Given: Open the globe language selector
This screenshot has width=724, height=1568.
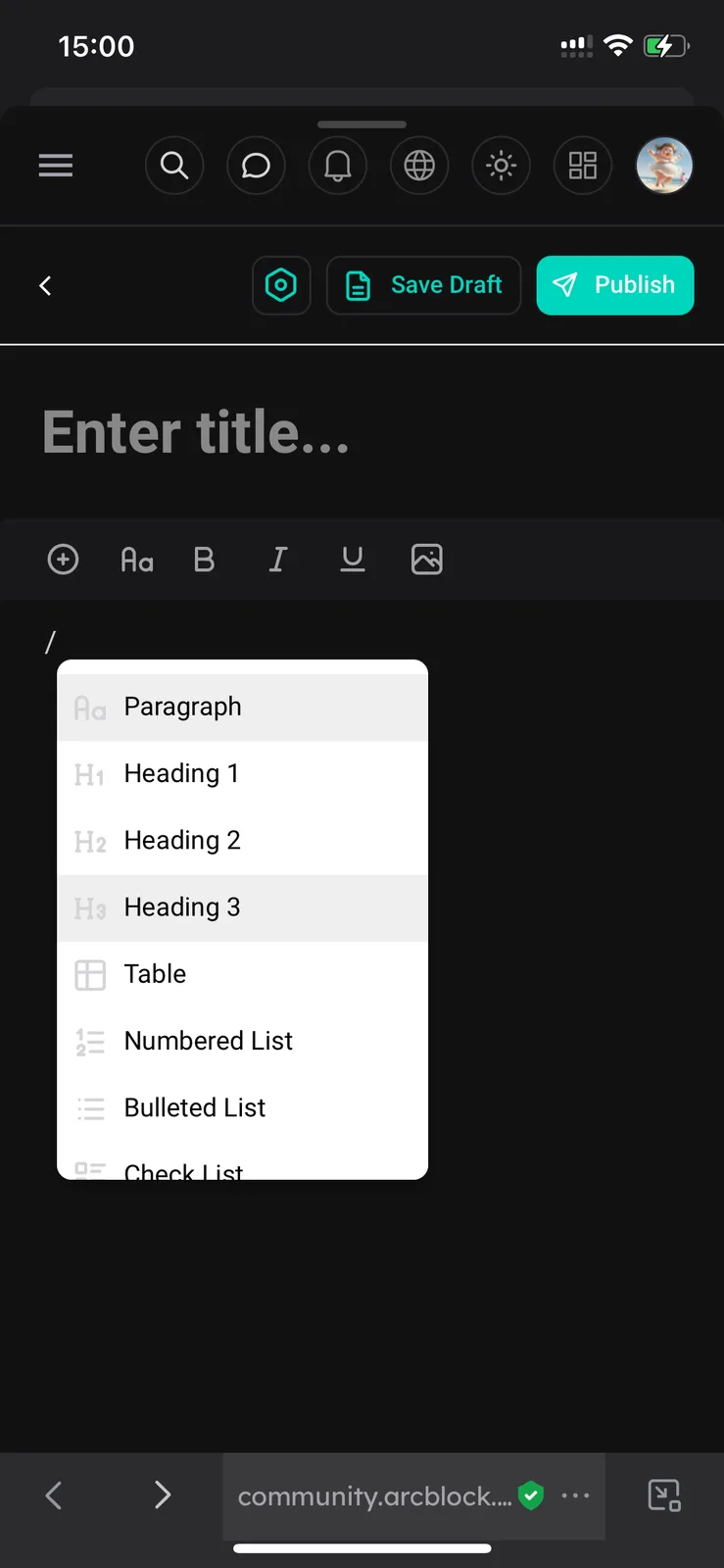Looking at the screenshot, I should click(x=419, y=166).
